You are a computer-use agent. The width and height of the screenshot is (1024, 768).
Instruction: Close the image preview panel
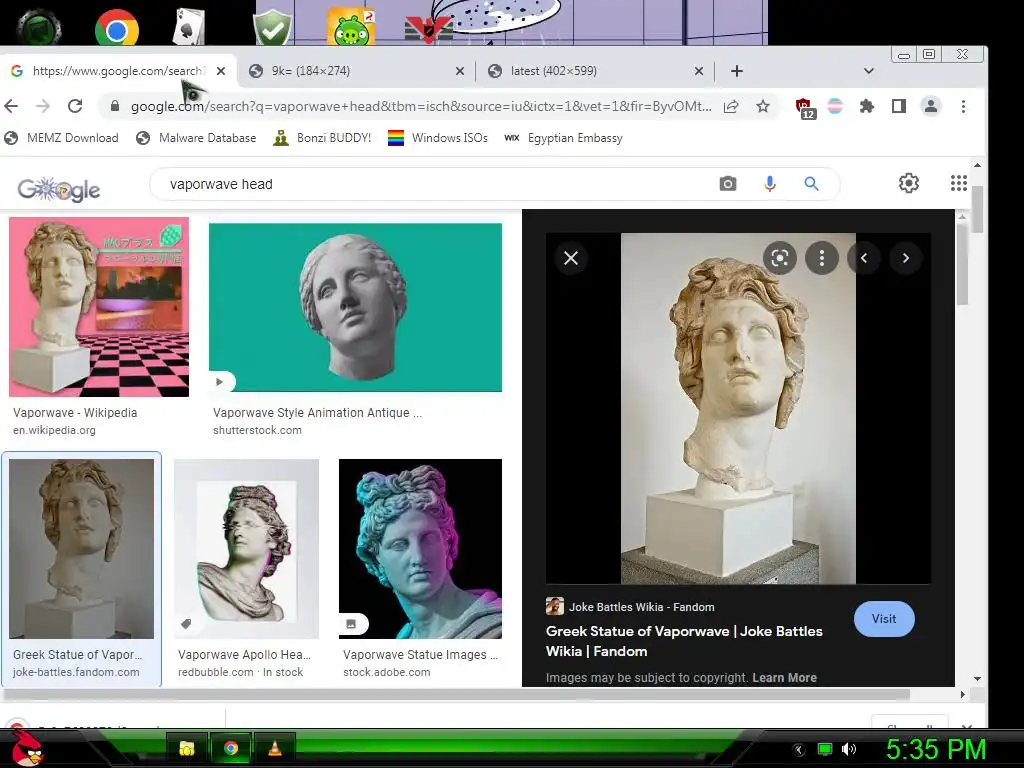[x=571, y=258]
